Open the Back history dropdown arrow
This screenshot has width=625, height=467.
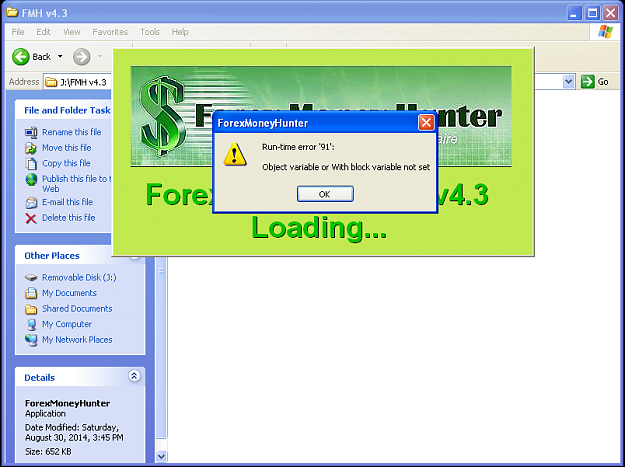click(x=60, y=57)
